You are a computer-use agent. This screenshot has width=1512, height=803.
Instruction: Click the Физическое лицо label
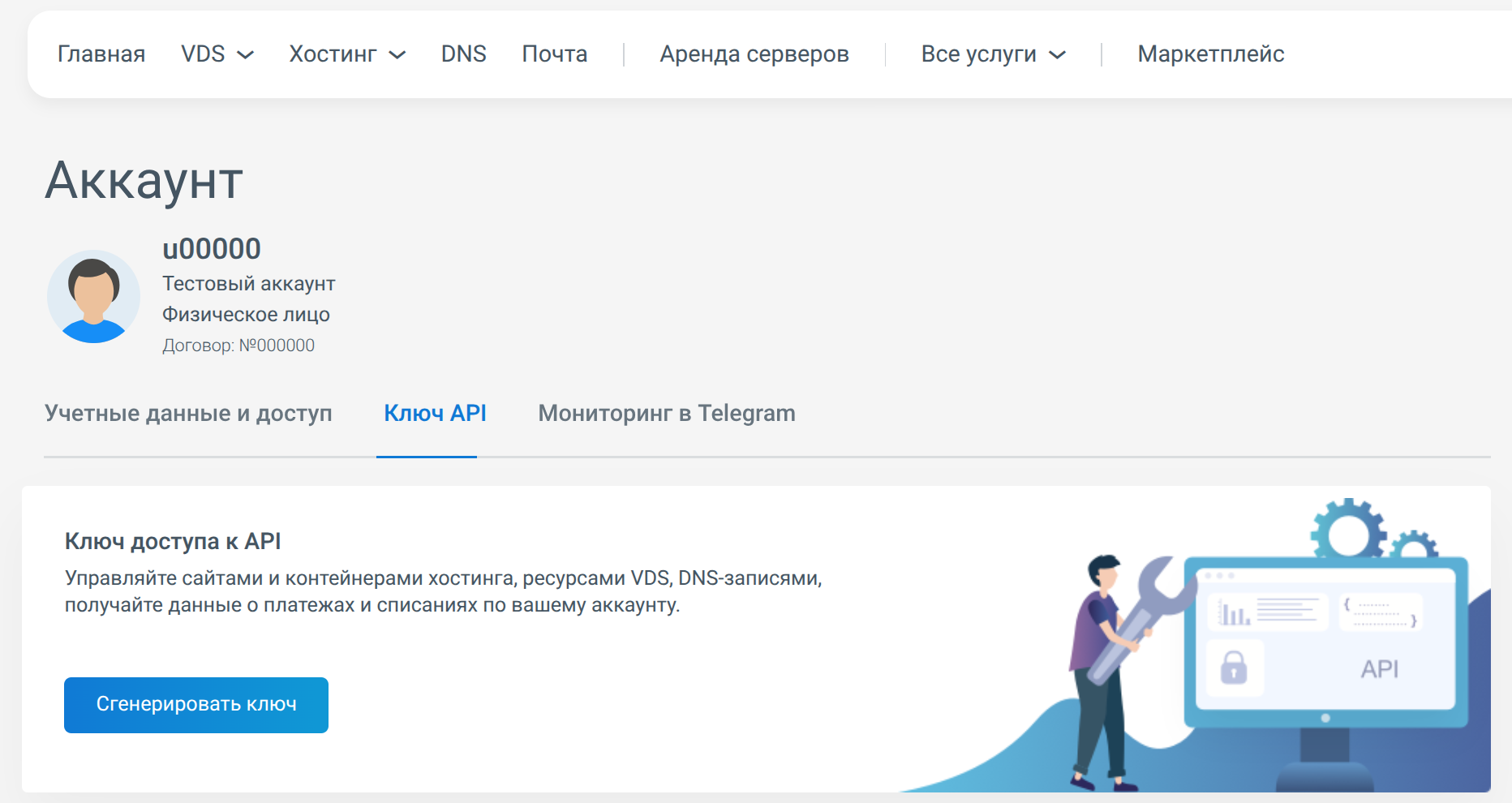(246, 314)
